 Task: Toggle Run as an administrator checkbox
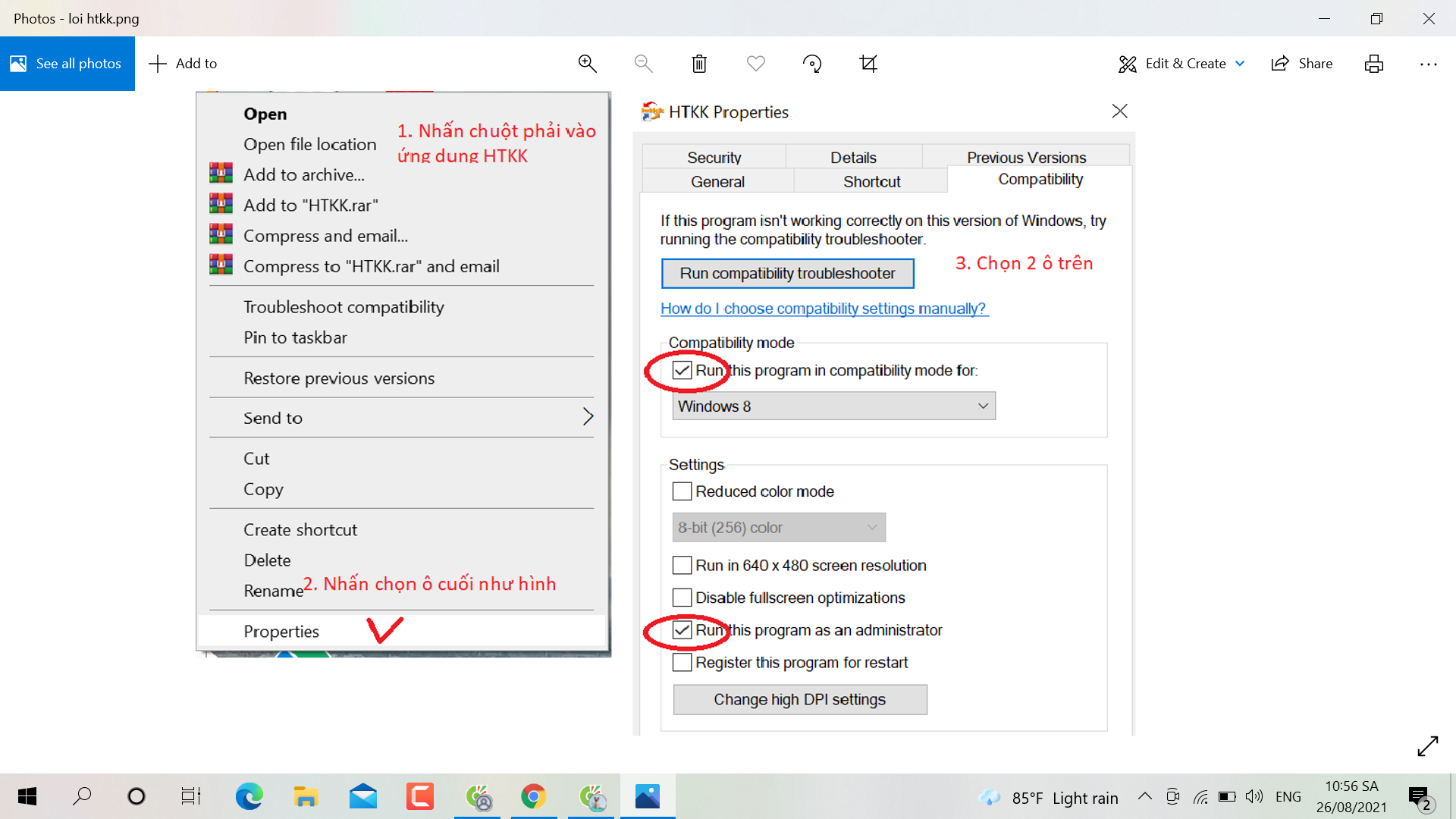pos(682,630)
